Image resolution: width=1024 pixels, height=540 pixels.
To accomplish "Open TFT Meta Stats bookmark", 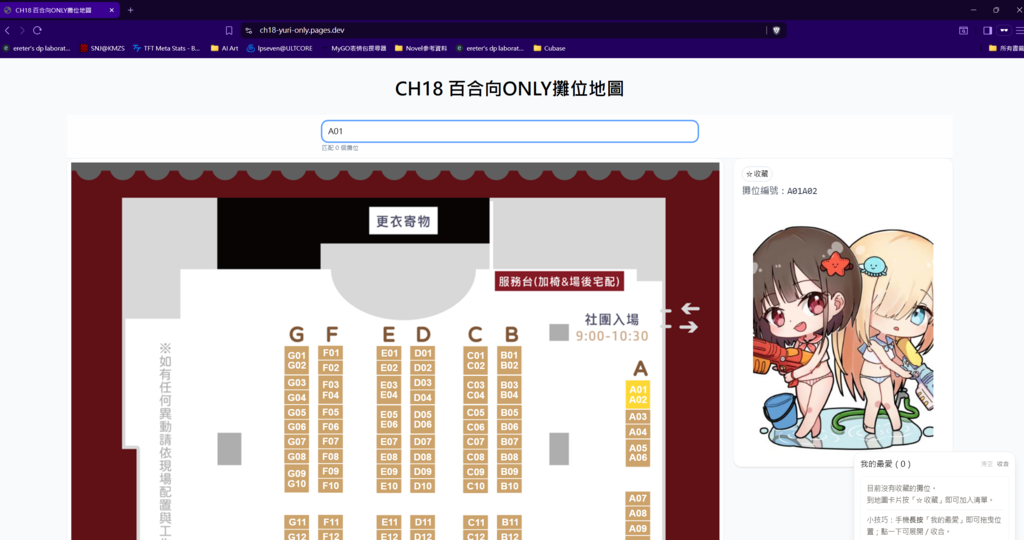I will (166, 47).
